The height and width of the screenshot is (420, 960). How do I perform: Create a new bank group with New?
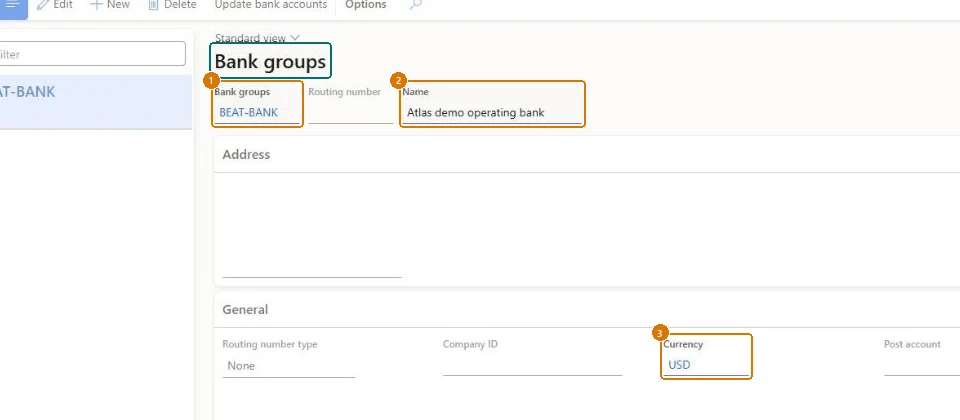point(110,5)
